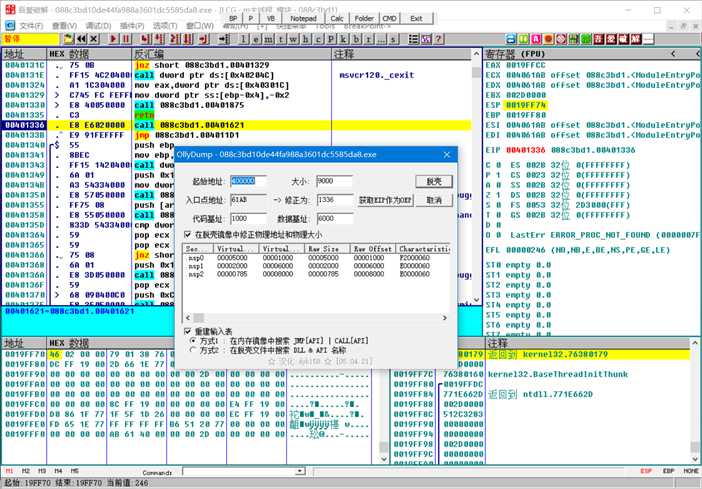This screenshot has width=702, height=489.
Task: Select the M1 memory tab
Action: click(x=9, y=471)
